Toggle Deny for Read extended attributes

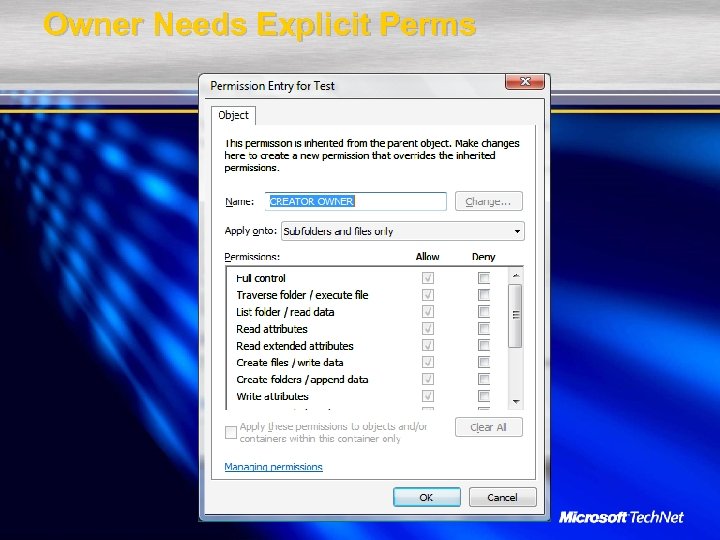484,345
